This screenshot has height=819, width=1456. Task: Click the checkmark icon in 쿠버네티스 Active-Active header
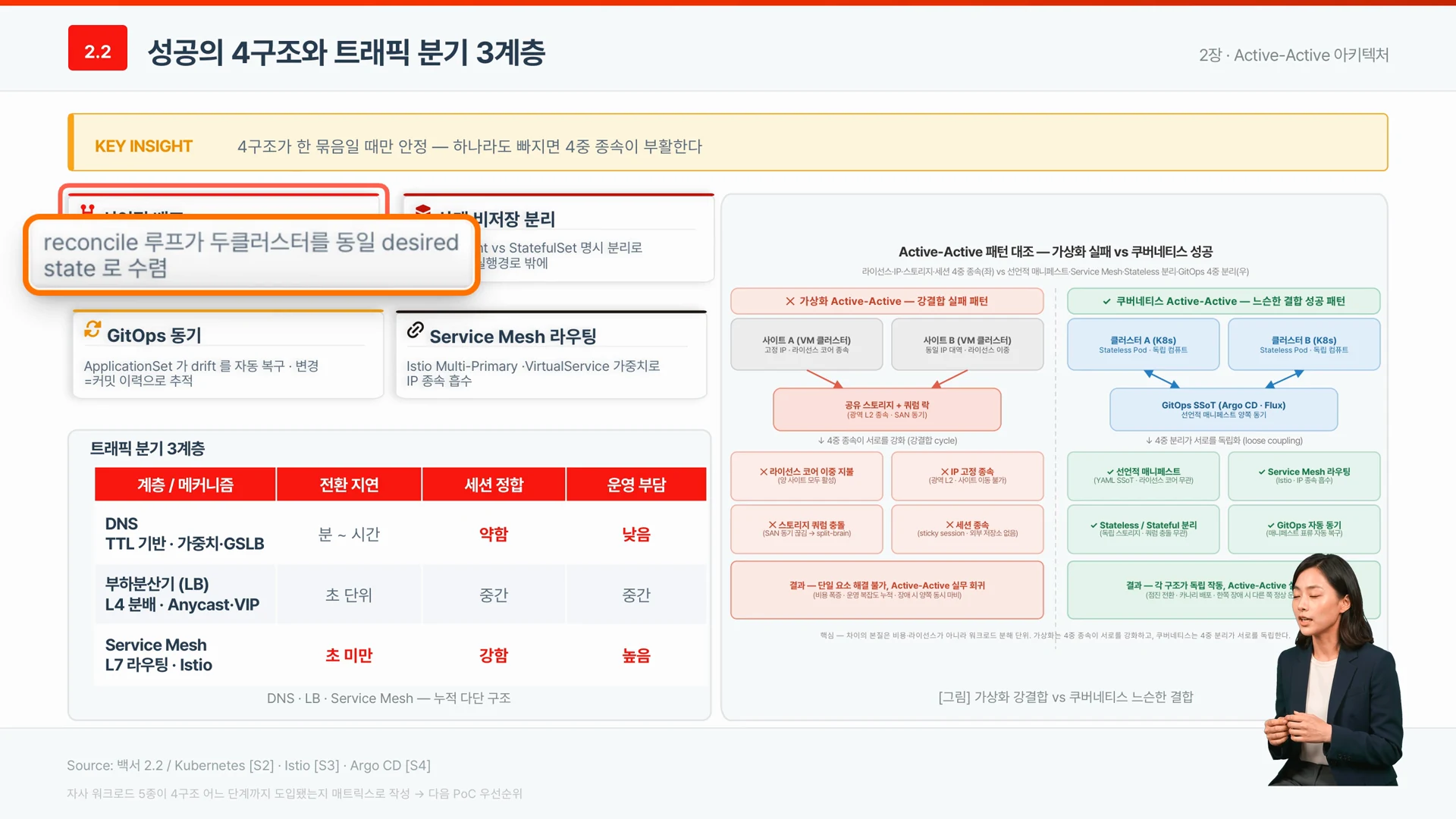(x=1106, y=301)
